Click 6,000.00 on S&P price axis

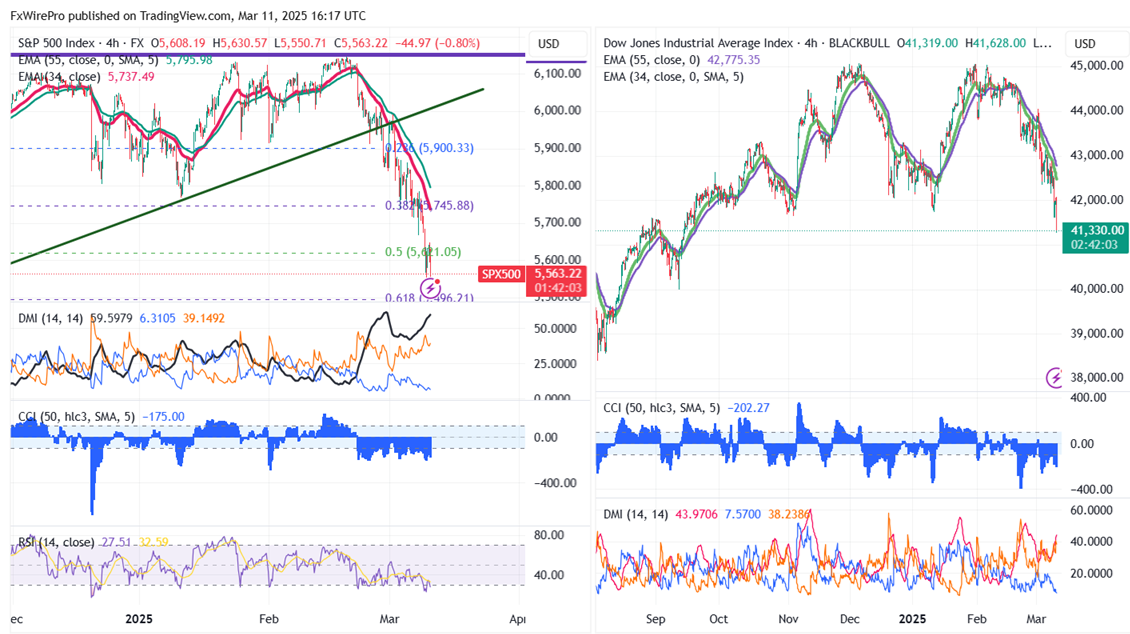(x=557, y=110)
